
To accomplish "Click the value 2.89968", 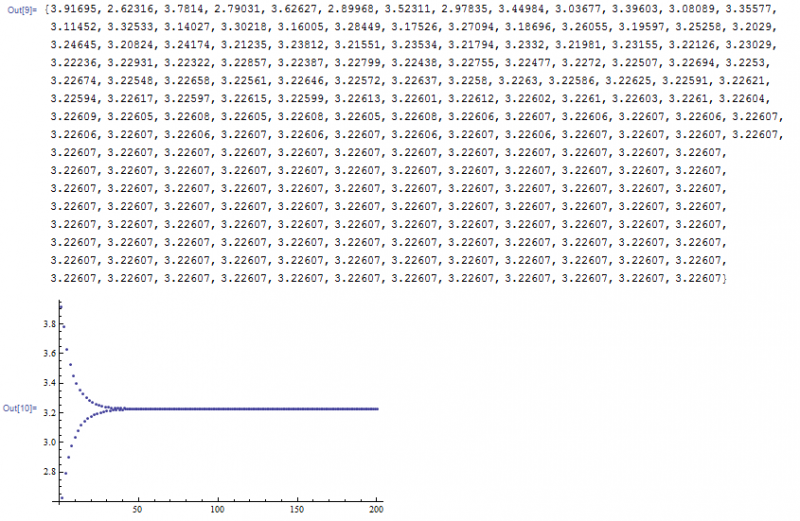I will [x=351, y=9].
